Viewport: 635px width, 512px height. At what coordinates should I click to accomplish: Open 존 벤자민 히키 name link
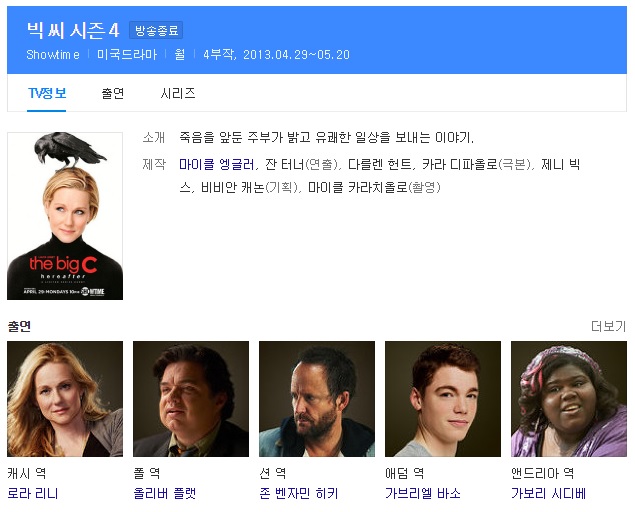coord(299,493)
